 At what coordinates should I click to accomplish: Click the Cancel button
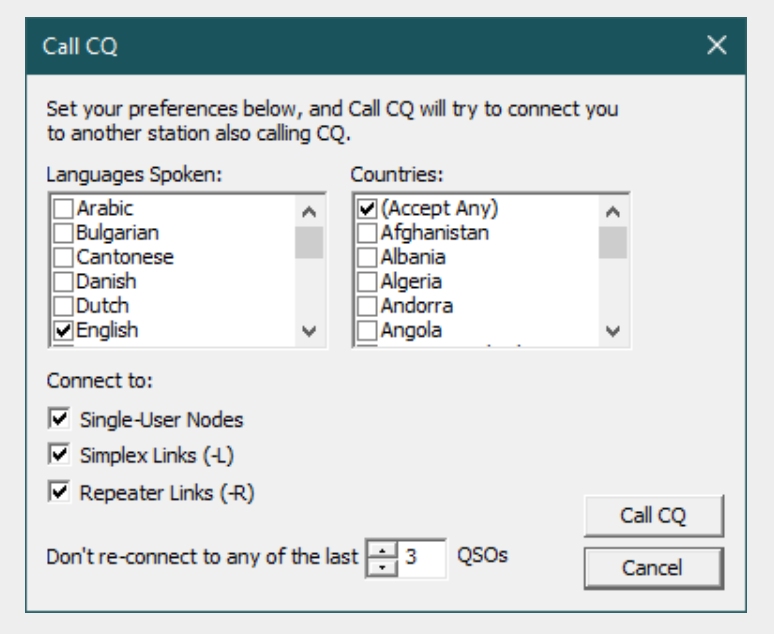(x=652, y=568)
